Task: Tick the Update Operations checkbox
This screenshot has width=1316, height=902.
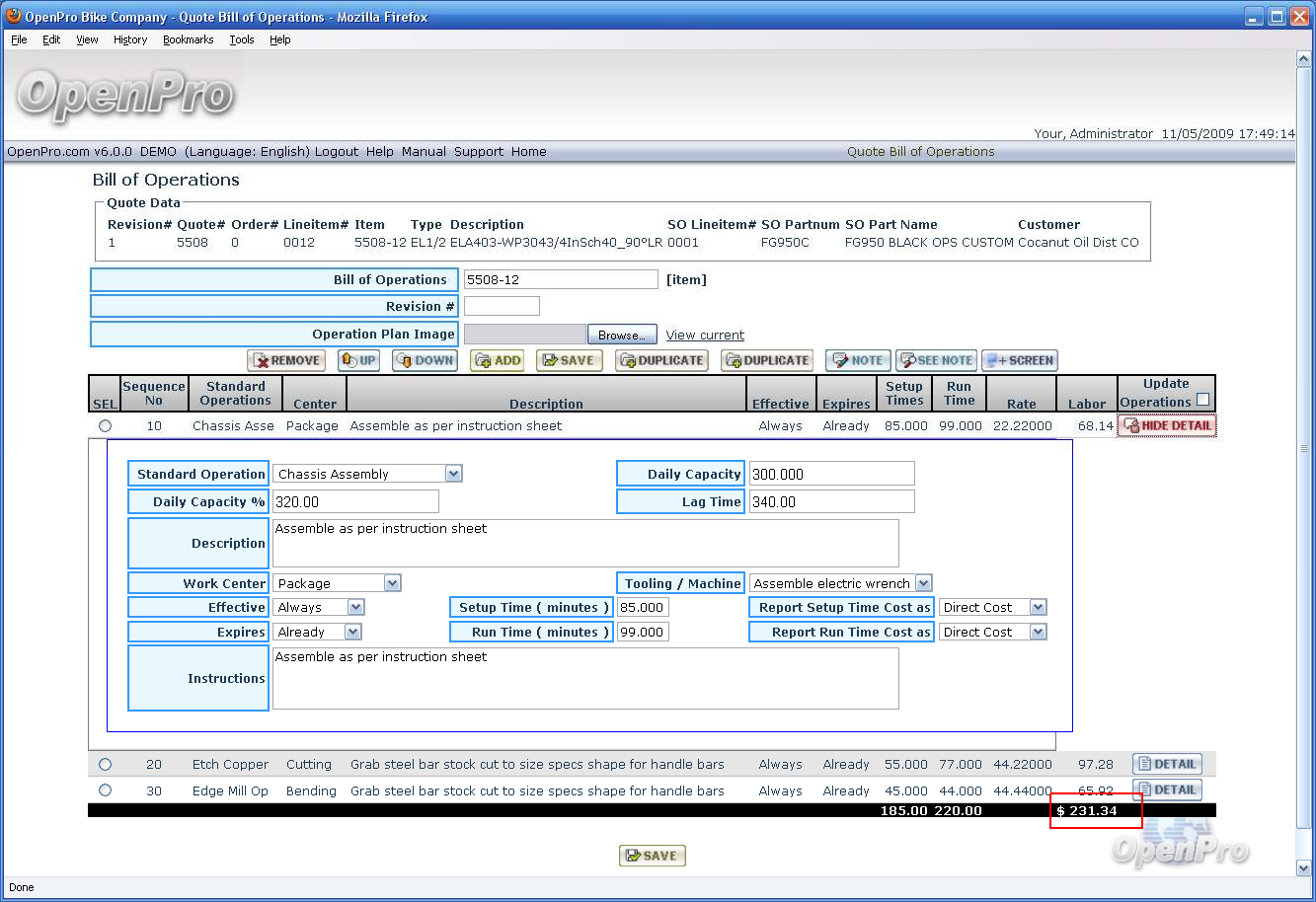Action: (1202, 400)
